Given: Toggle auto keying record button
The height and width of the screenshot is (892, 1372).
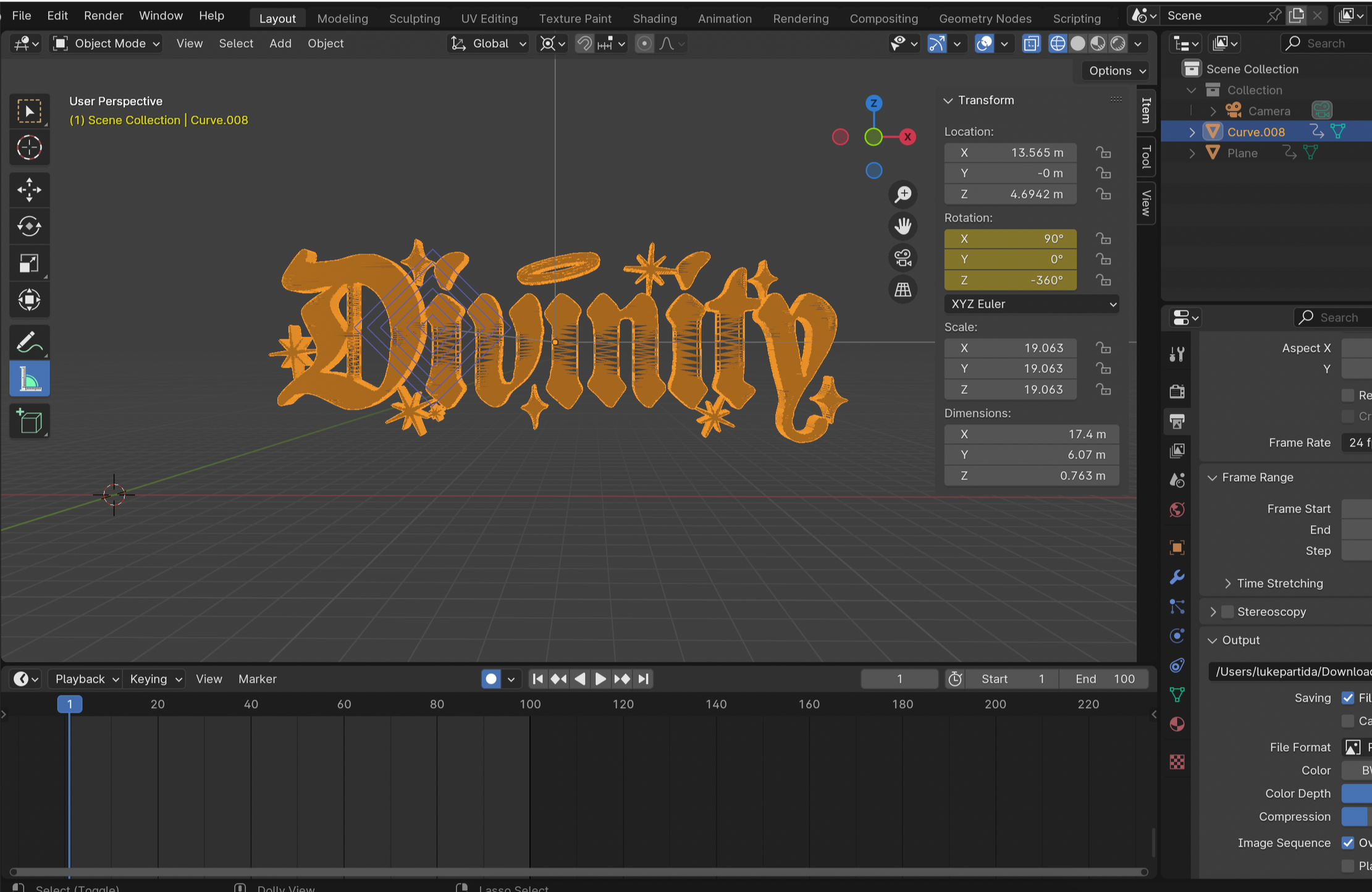Looking at the screenshot, I should click(491, 679).
